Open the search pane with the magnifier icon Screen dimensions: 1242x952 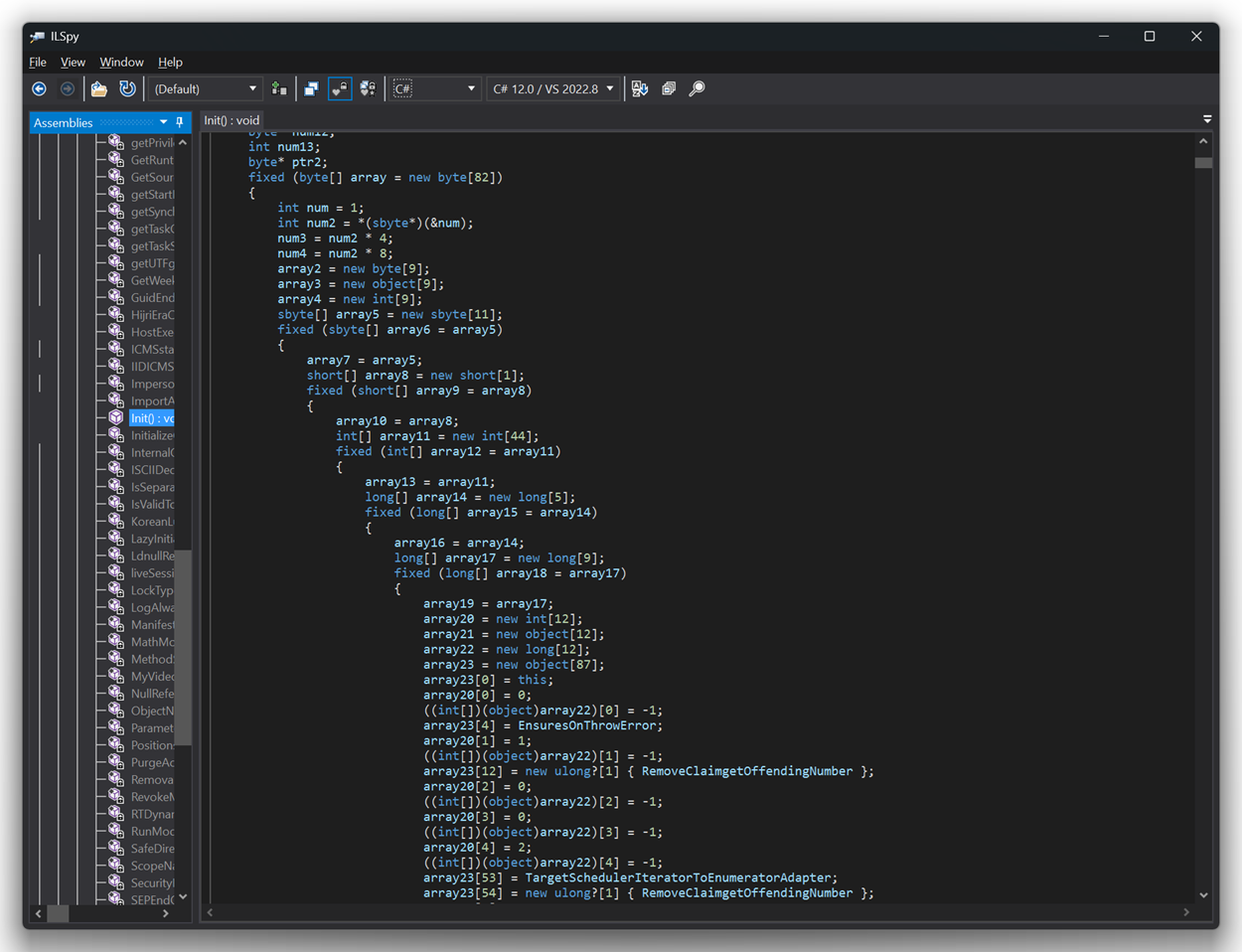pos(696,88)
